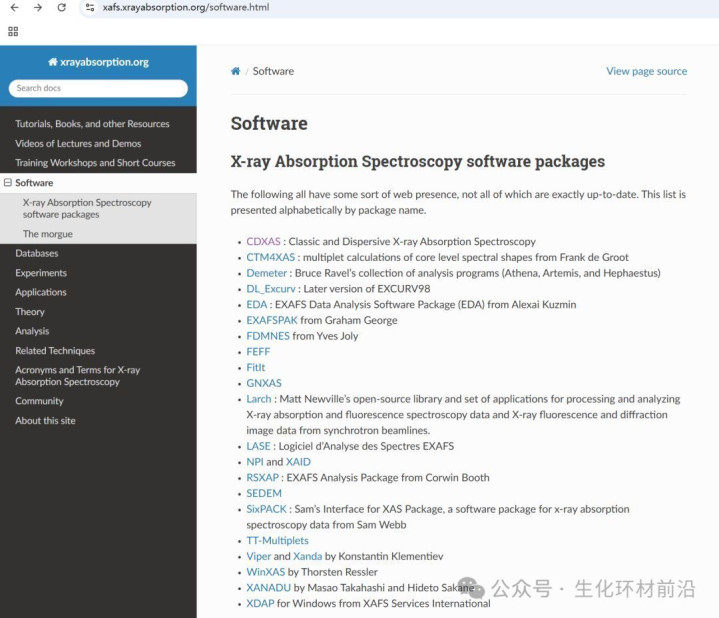Select Tutorials, Books, and other Resources
The image size is (719, 618).
(x=92, y=124)
